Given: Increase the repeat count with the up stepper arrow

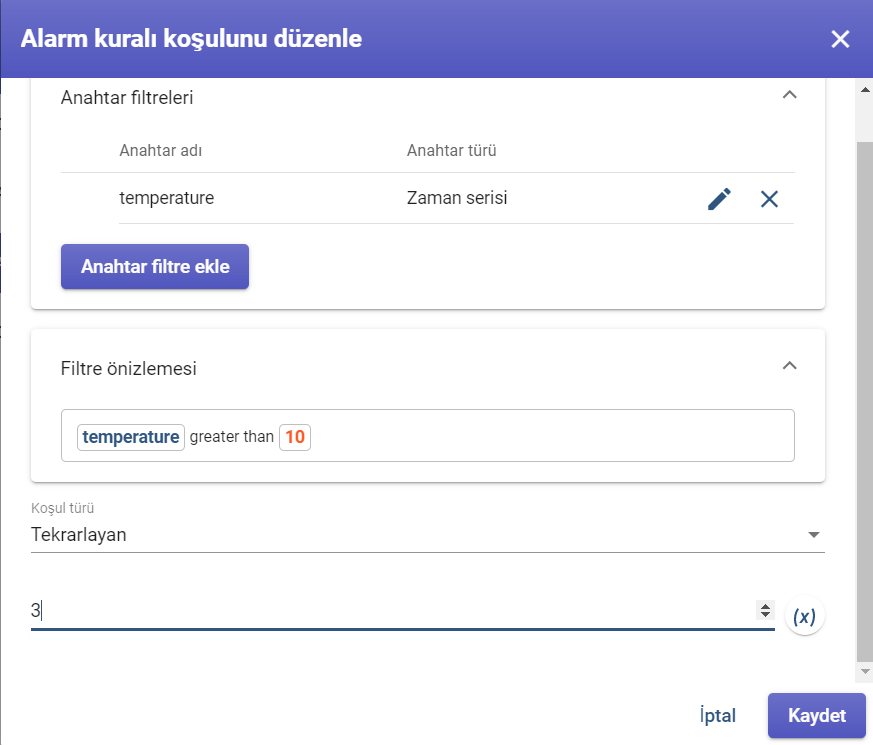Looking at the screenshot, I should [766, 606].
